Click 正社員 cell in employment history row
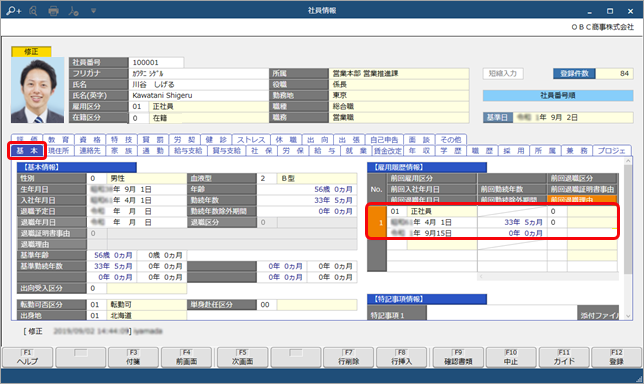Image resolution: width=644 pixels, height=384 pixels. click(x=442, y=211)
